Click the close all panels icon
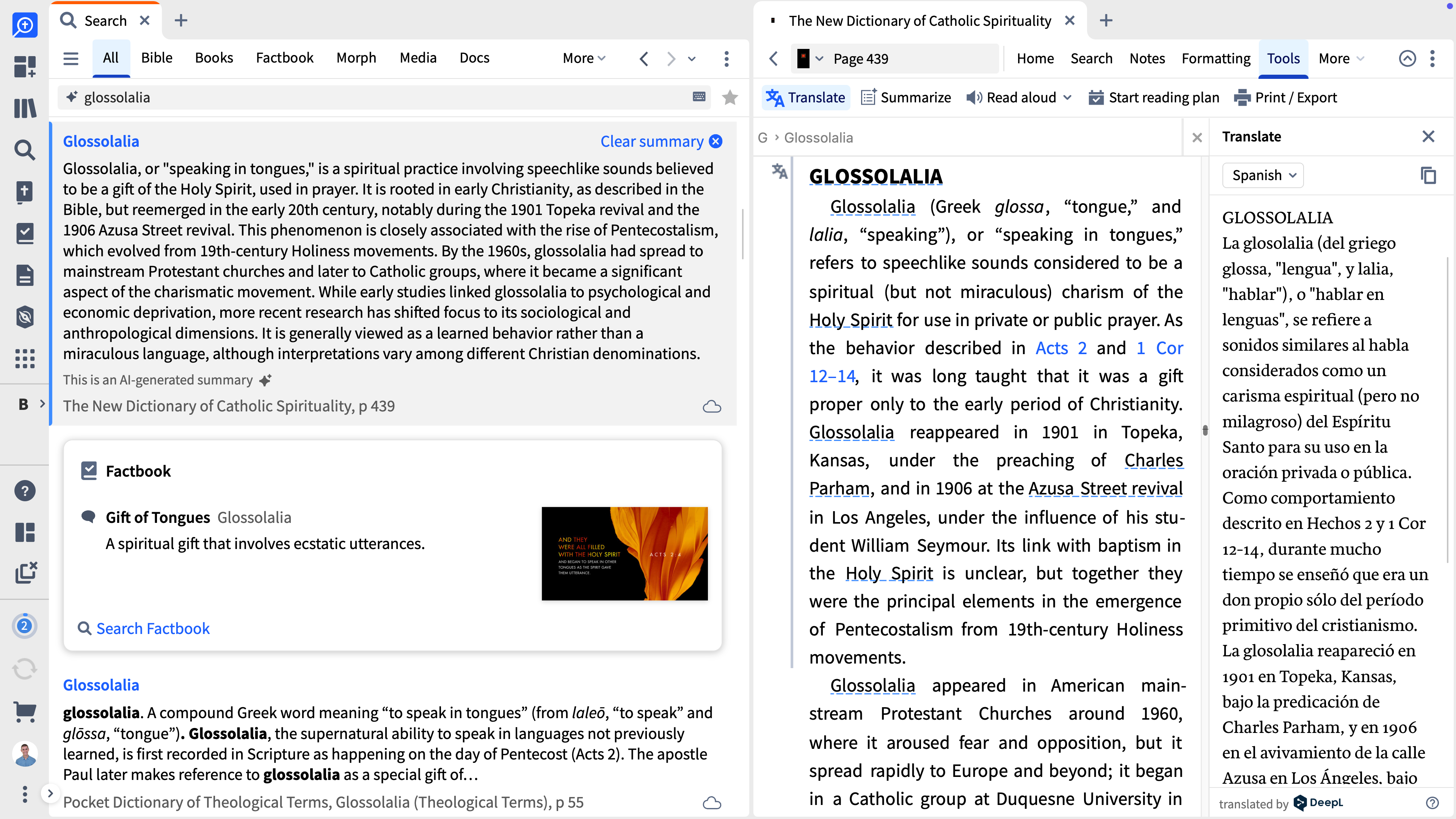This screenshot has height=819, width=1456. 26,573
